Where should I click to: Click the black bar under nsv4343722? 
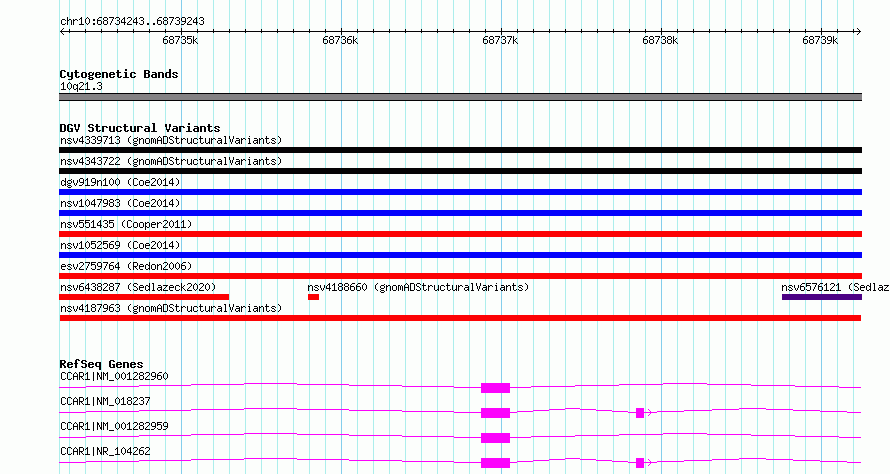pos(460,171)
